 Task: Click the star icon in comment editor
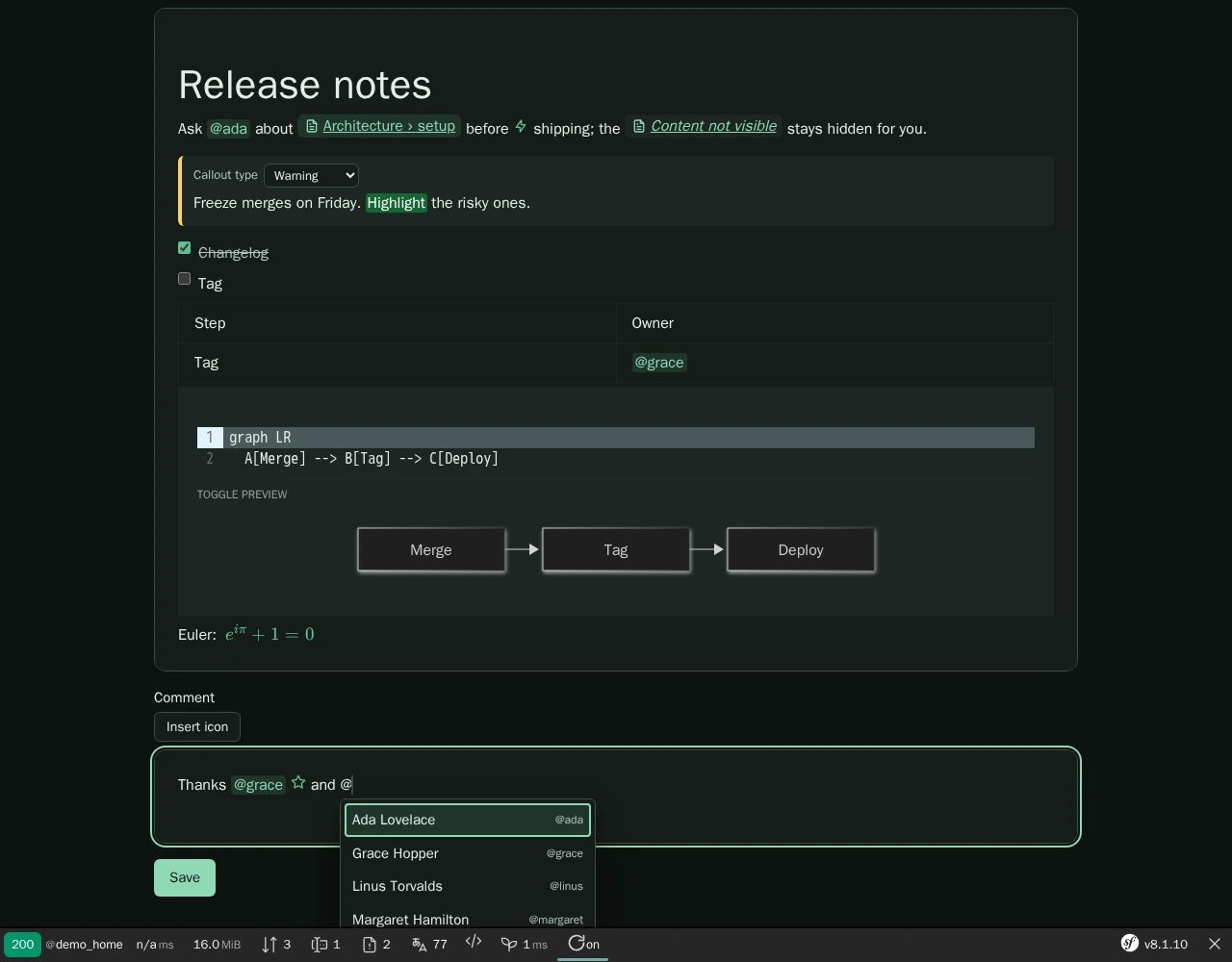tap(298, 783)
